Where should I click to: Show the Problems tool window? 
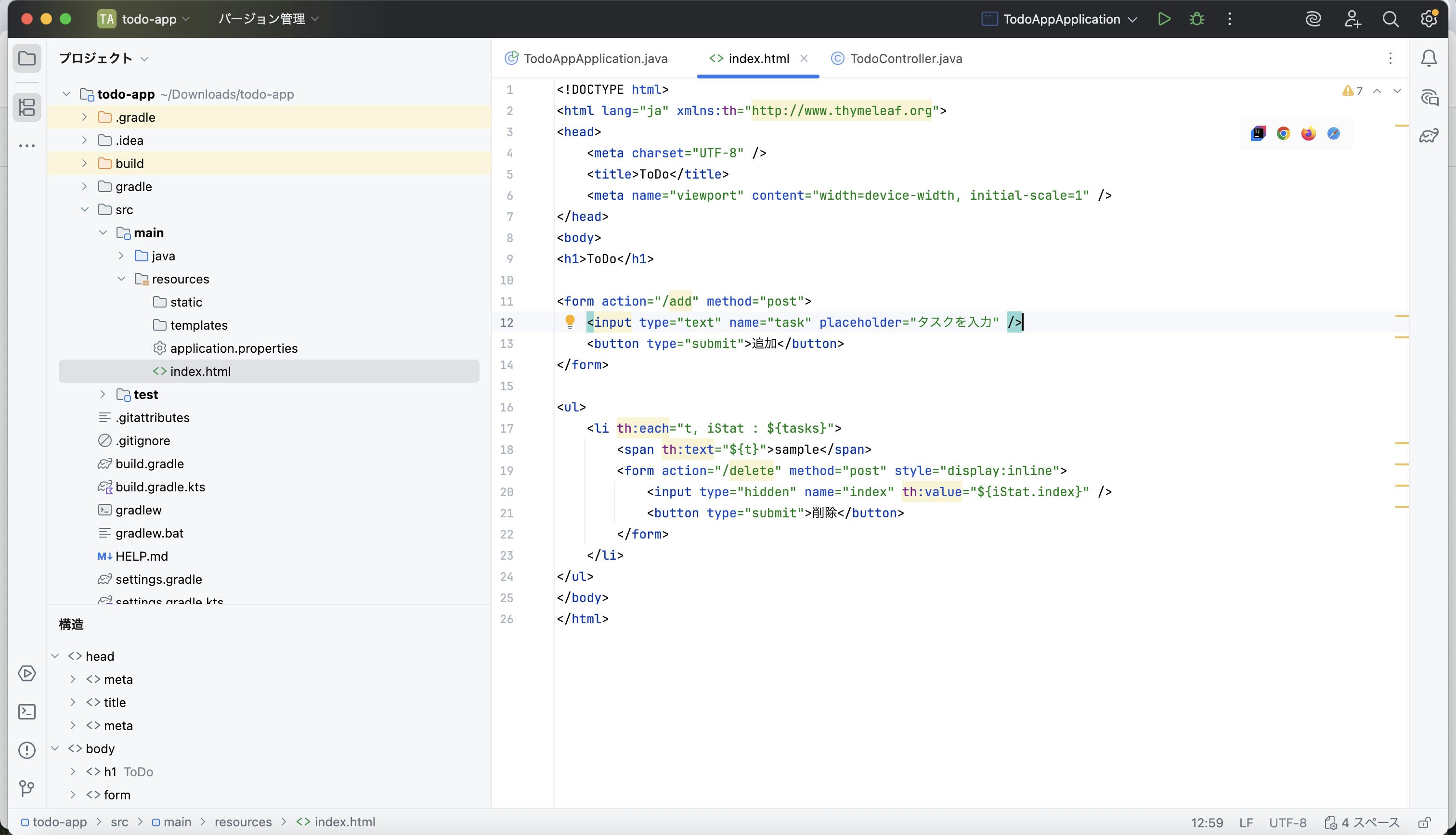tap(27, 750)
